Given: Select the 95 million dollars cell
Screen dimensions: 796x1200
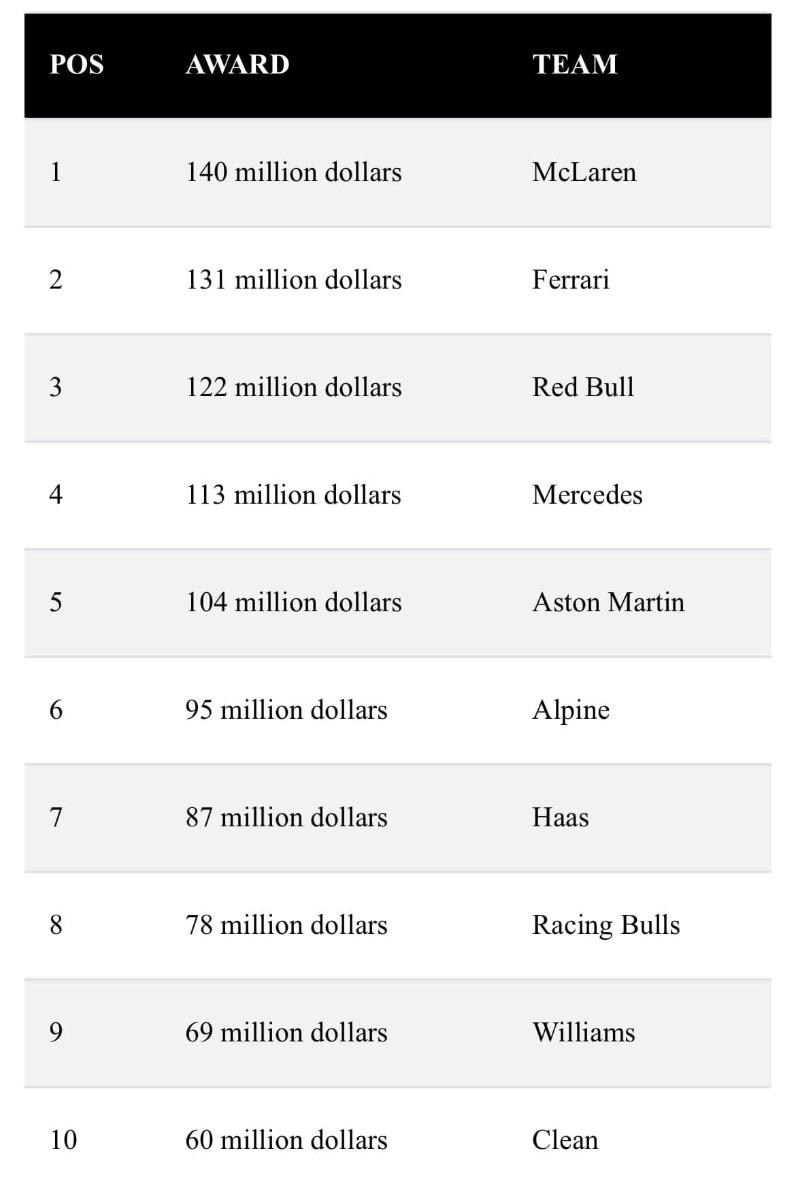Looking at the screenshot, I should (x=286, y=710).
